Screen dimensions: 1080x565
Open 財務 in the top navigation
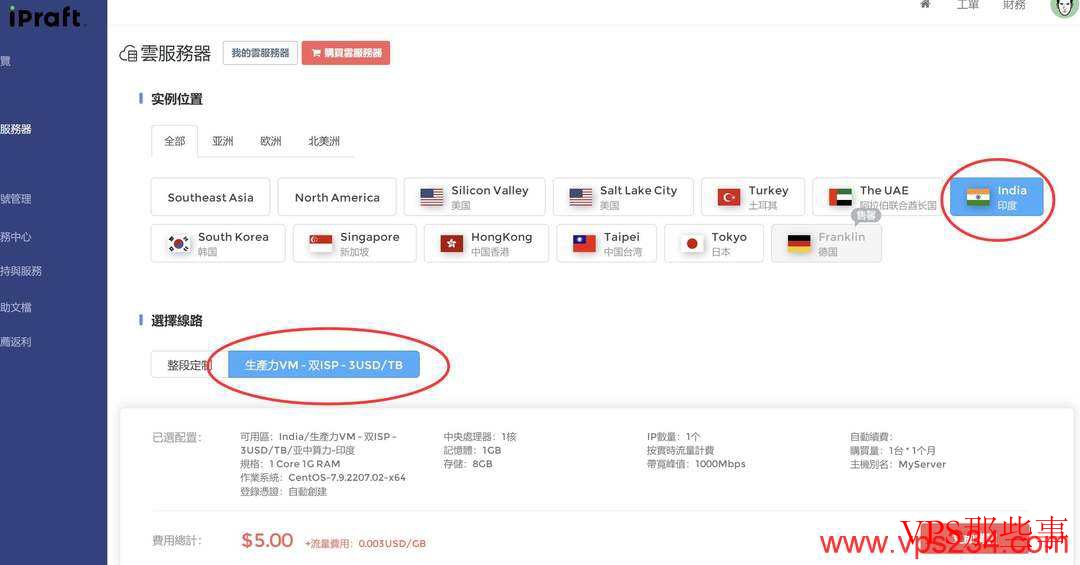pyautogui.click(x=1014, y=5)
